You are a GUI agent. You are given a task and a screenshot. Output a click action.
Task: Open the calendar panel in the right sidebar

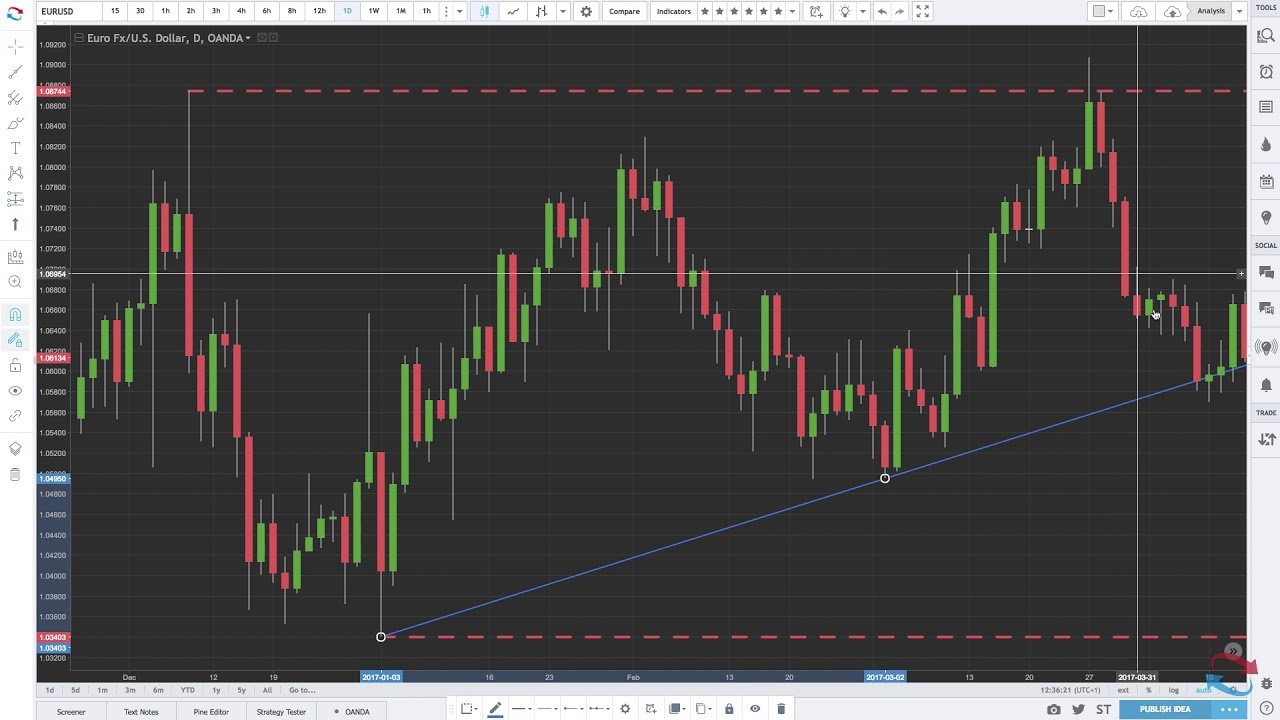coord(1266,181)
